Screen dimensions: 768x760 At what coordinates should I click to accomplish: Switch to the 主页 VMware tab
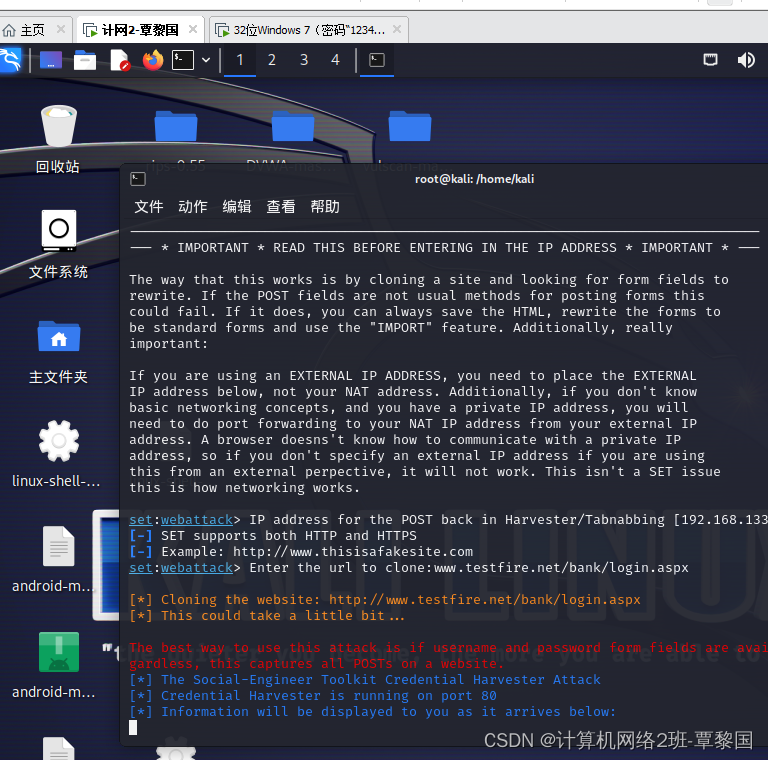(x=32, y=30)
